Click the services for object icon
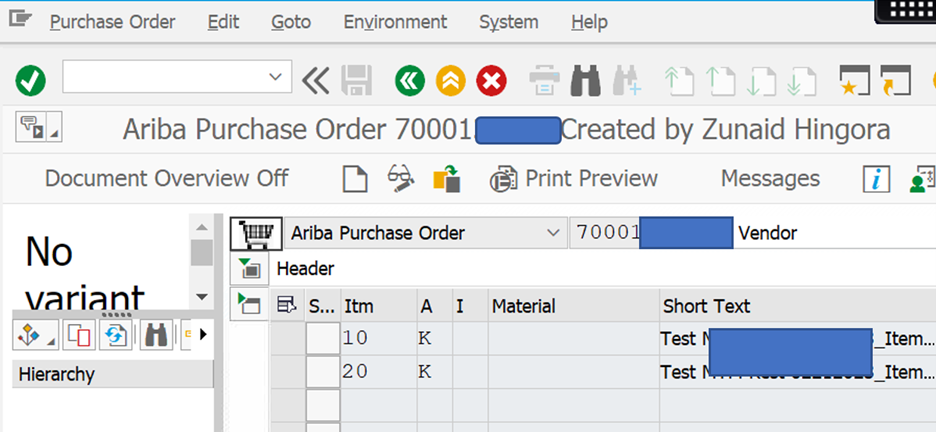Image resolution: width=936 pixels, height=432 pixels. click(31, 126)
